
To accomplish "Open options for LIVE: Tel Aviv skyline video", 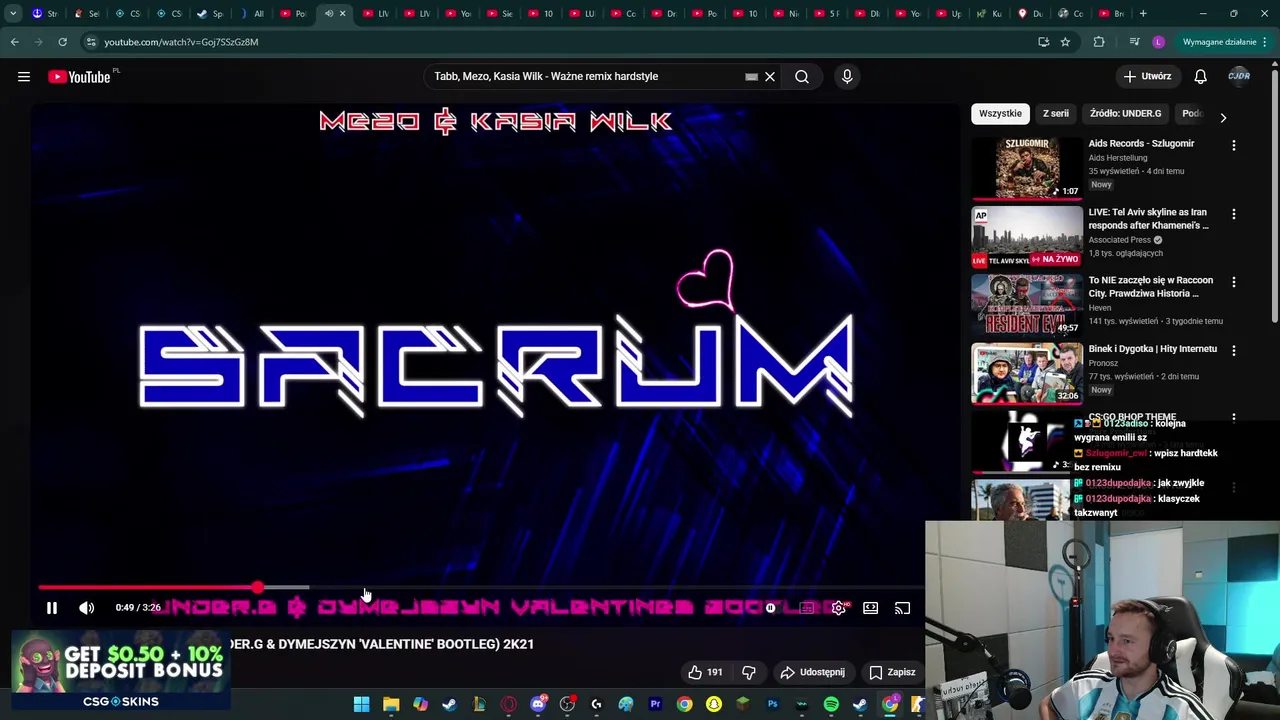I will [1234, 214].
